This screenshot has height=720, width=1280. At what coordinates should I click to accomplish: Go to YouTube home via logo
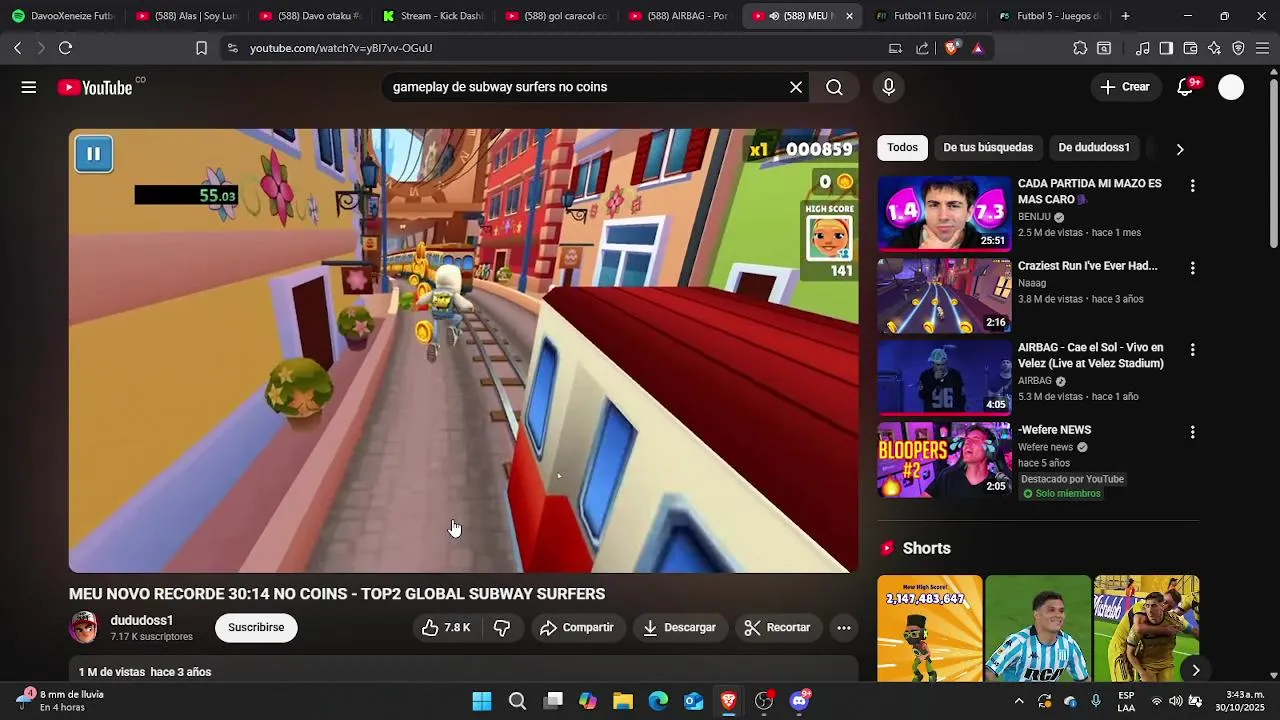(94, 88)
